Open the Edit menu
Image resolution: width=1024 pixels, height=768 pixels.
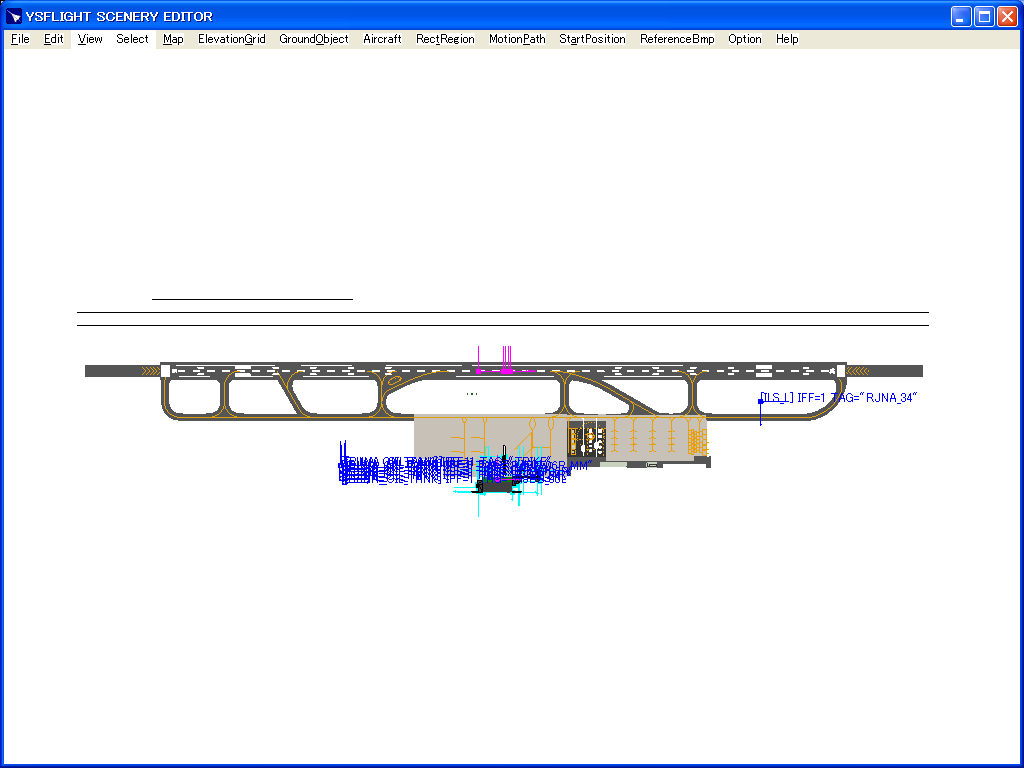[54, 39]
